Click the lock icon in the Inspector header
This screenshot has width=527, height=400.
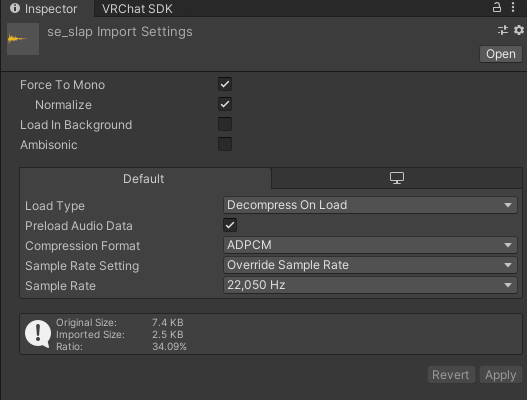(x=496, y=7)
